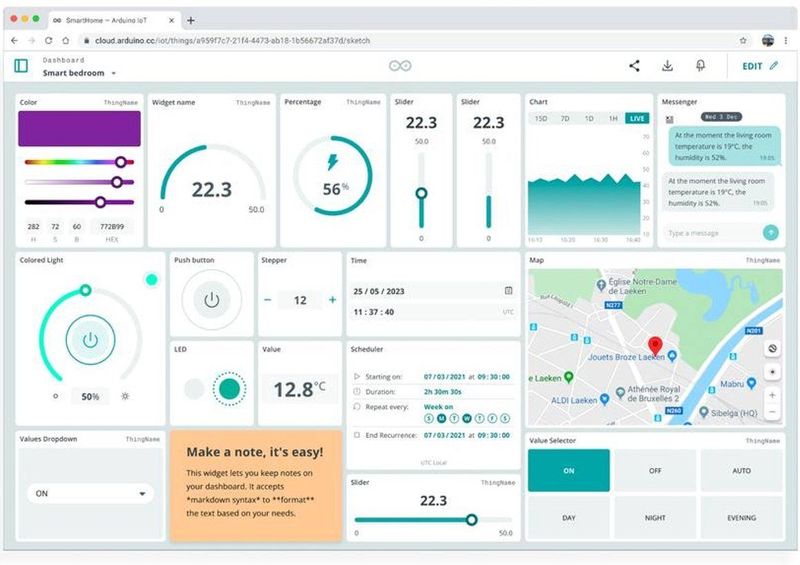Click the map zoom in plus icon
This screenshot has height=565, width=800.
771,395
